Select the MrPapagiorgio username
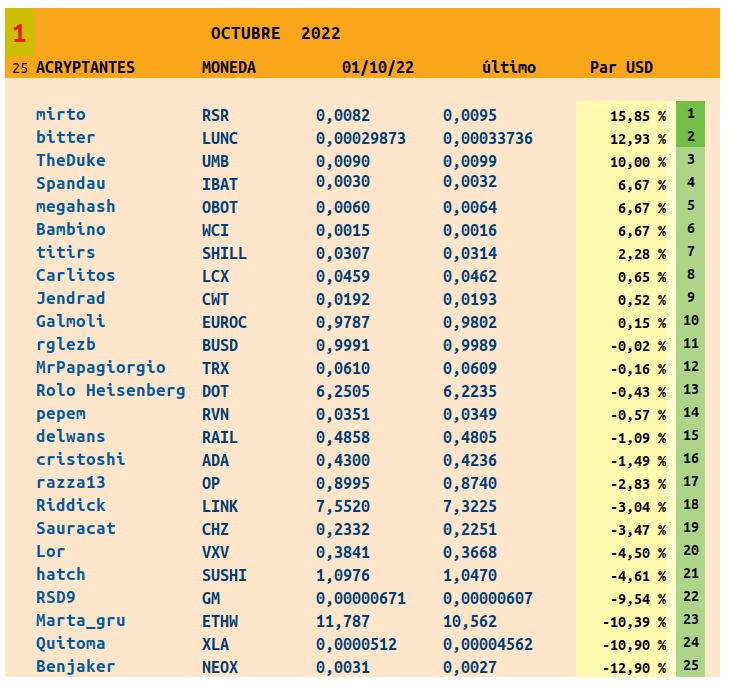The width and height of the screenshot is (729, 692). click(x=101, y=368)
